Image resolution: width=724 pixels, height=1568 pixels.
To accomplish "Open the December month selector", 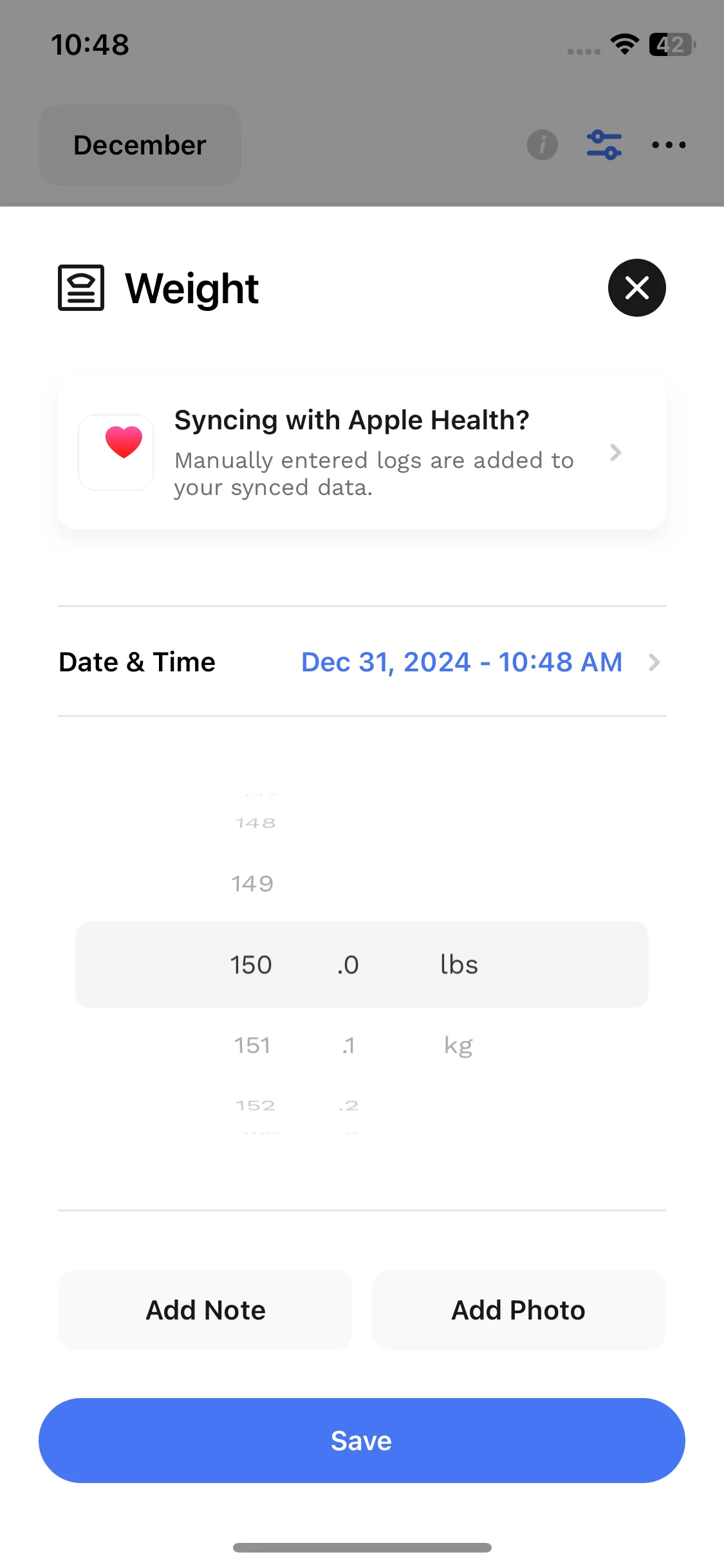I will click(140, 145).
